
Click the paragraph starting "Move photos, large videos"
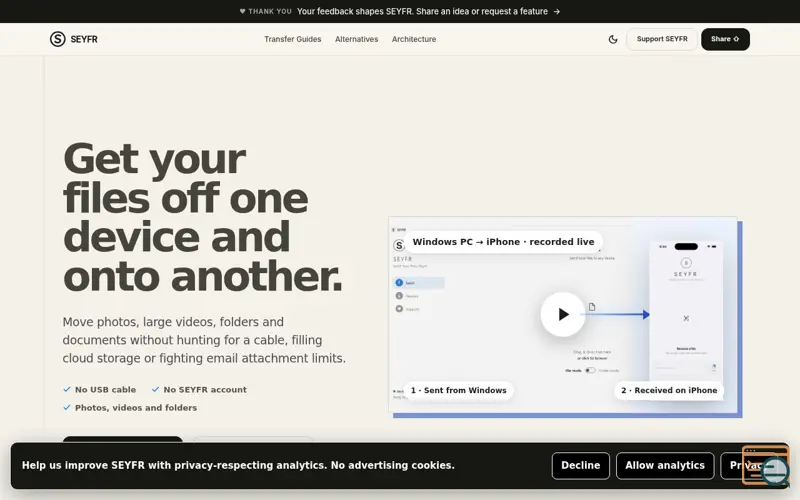coord(204,340)
